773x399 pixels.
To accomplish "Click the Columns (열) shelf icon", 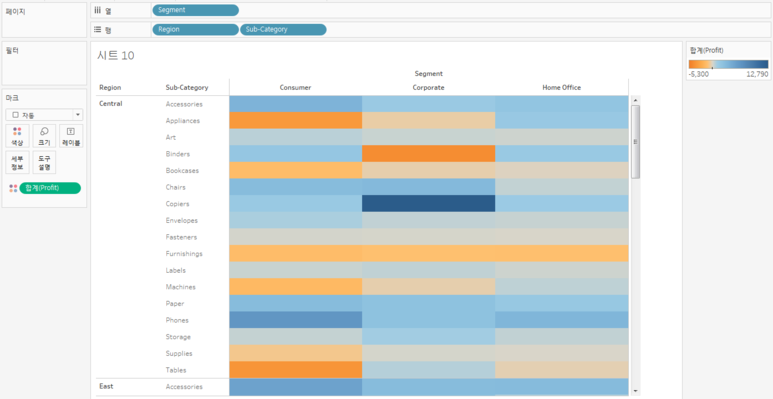I will [x=98, y=10].
